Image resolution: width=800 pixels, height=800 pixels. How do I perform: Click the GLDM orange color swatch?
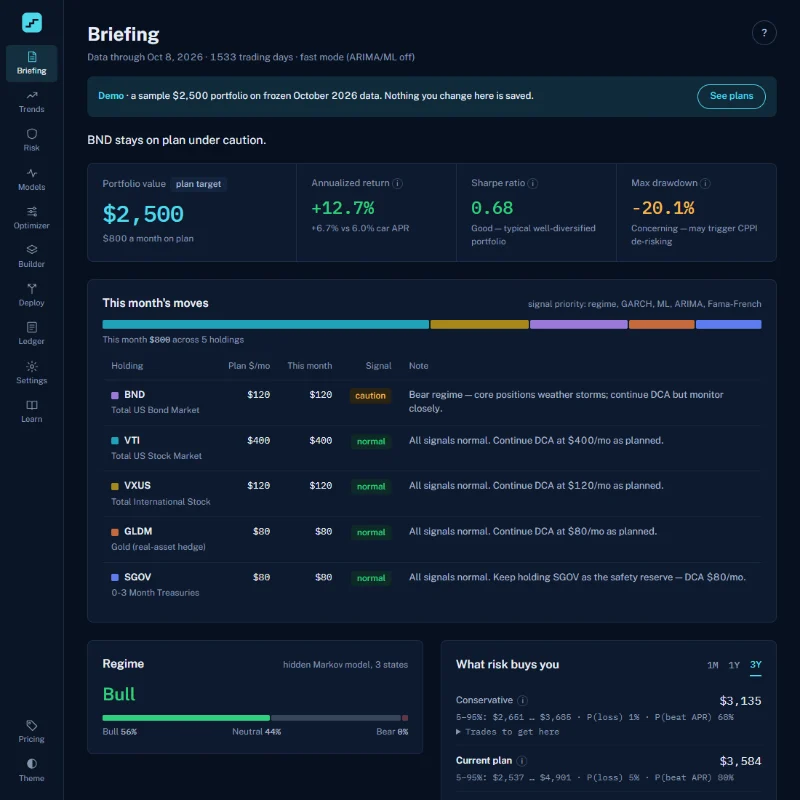click(x=115, y=532)
